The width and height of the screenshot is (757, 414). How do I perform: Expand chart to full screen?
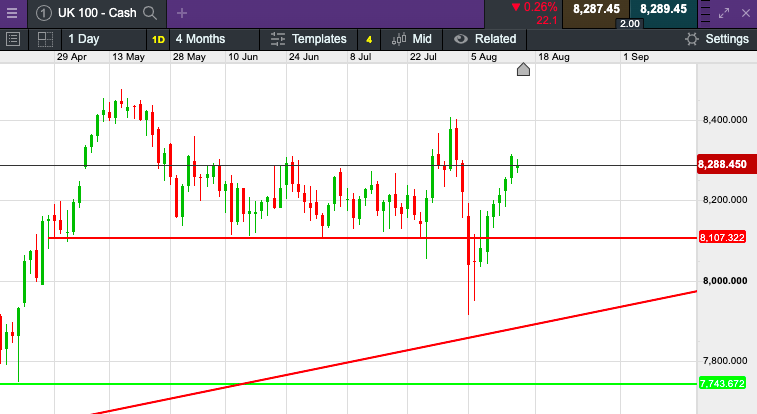[724, 14]
